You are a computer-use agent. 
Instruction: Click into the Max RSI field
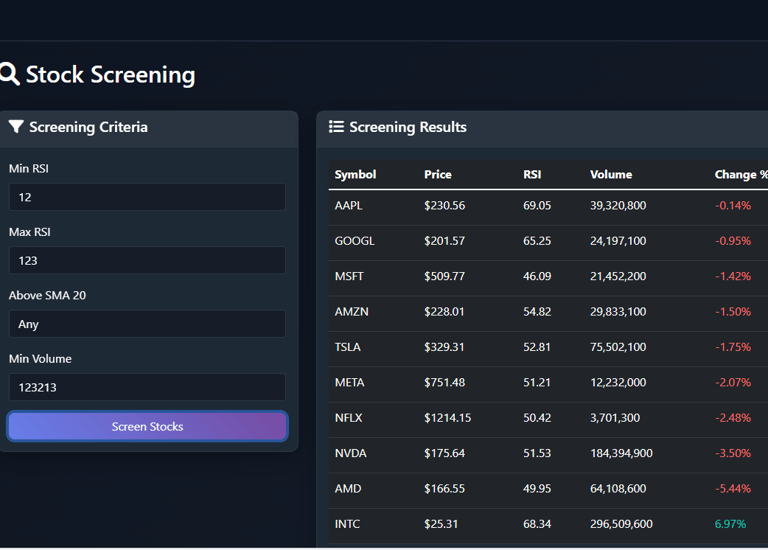click(147, 260)
